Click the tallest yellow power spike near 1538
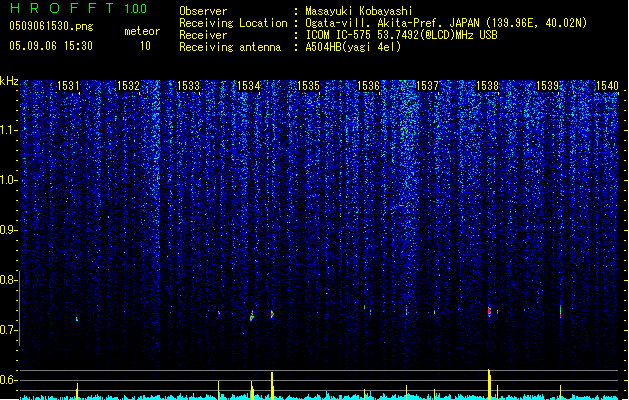The width and height of the screenshot is (629, 400). [489, 384]
